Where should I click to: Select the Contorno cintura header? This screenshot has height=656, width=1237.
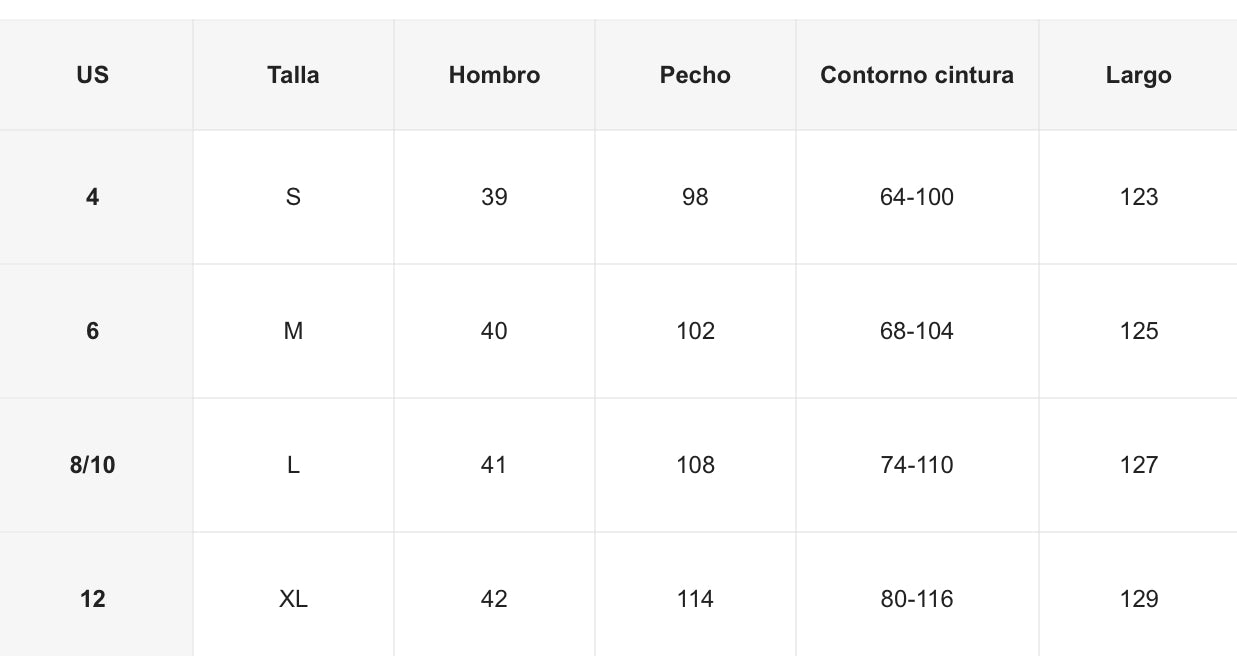(x=916, y=75)
